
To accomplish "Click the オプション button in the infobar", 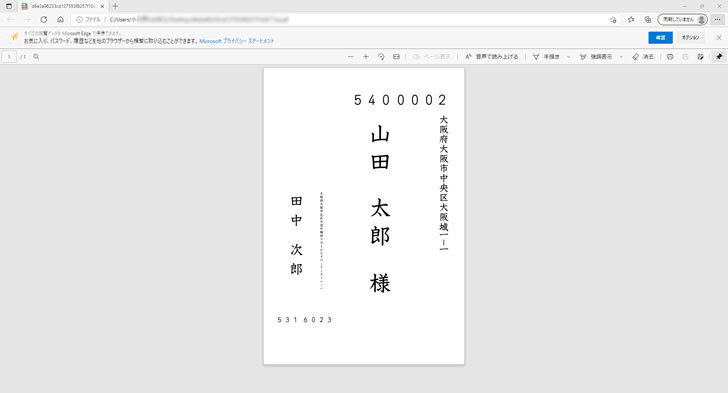I will click(x=690, y=38).
